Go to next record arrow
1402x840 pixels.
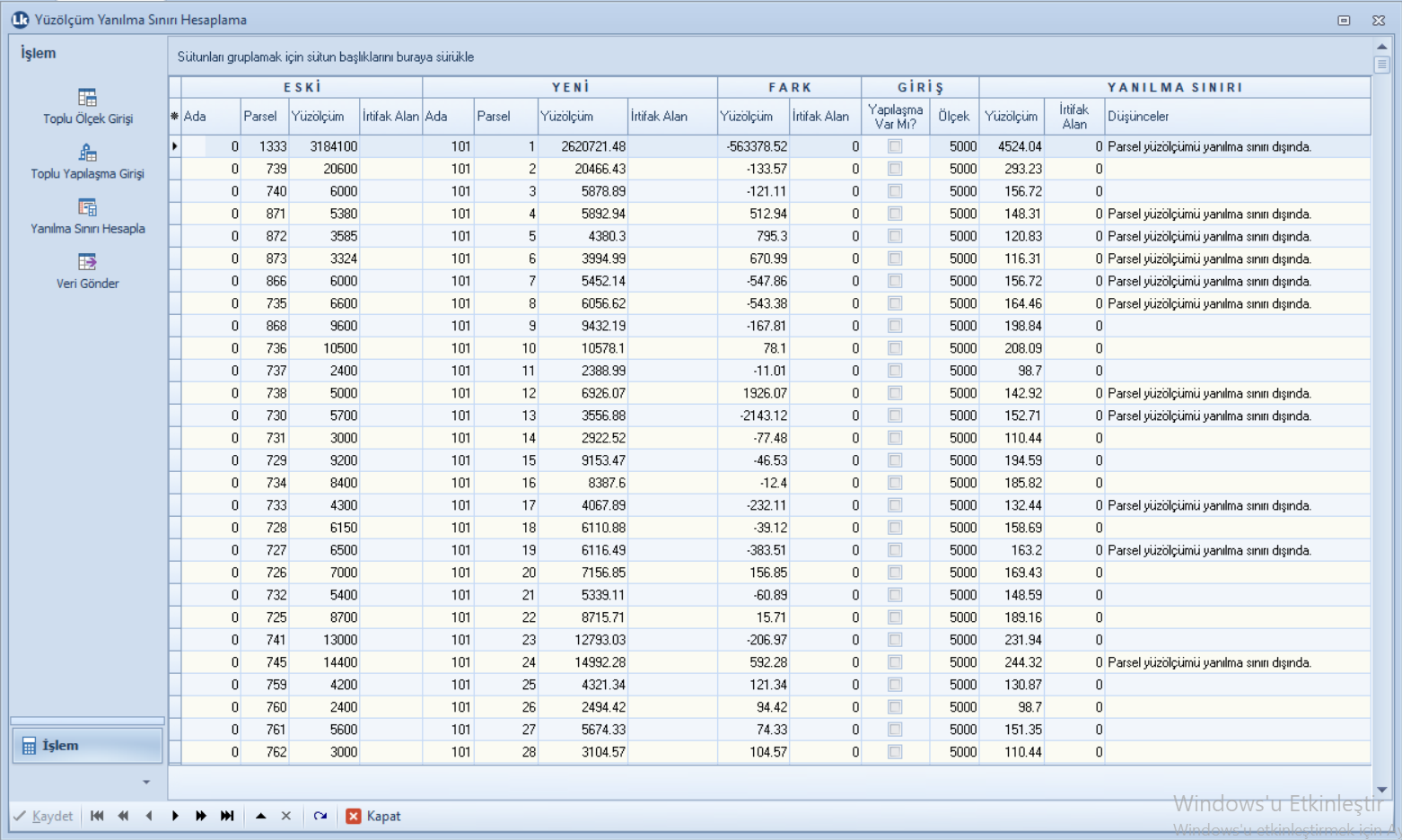pos(175,816)
